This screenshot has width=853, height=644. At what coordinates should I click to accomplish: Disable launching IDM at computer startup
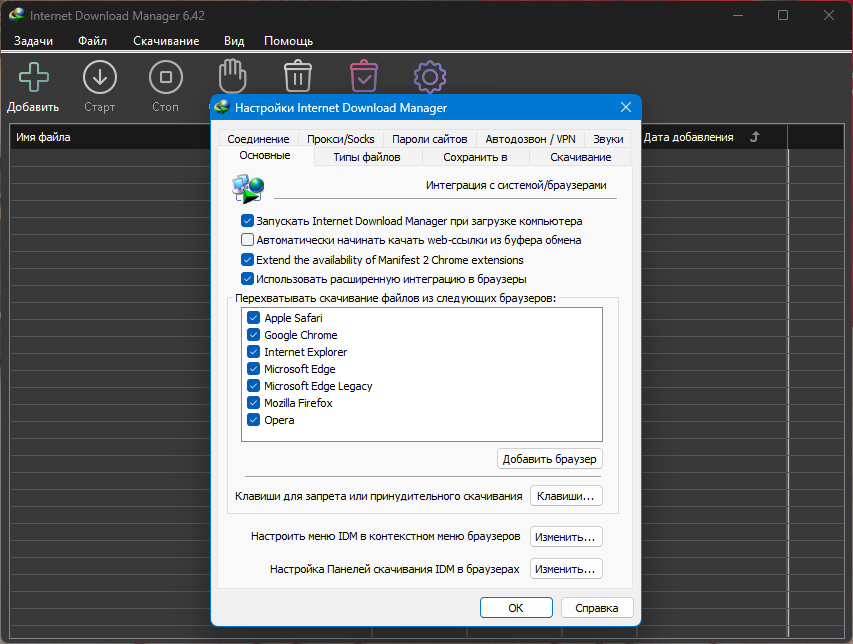coord(247,221)
